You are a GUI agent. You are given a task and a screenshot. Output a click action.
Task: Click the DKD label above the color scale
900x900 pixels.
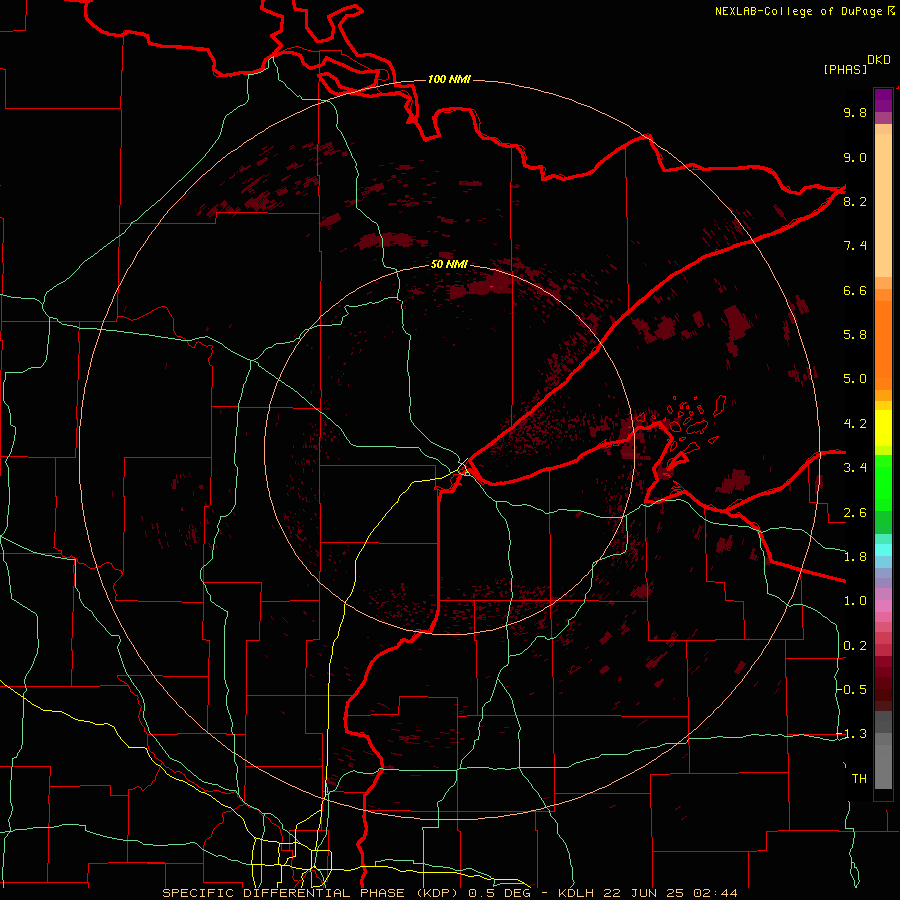tap(879, 60)
